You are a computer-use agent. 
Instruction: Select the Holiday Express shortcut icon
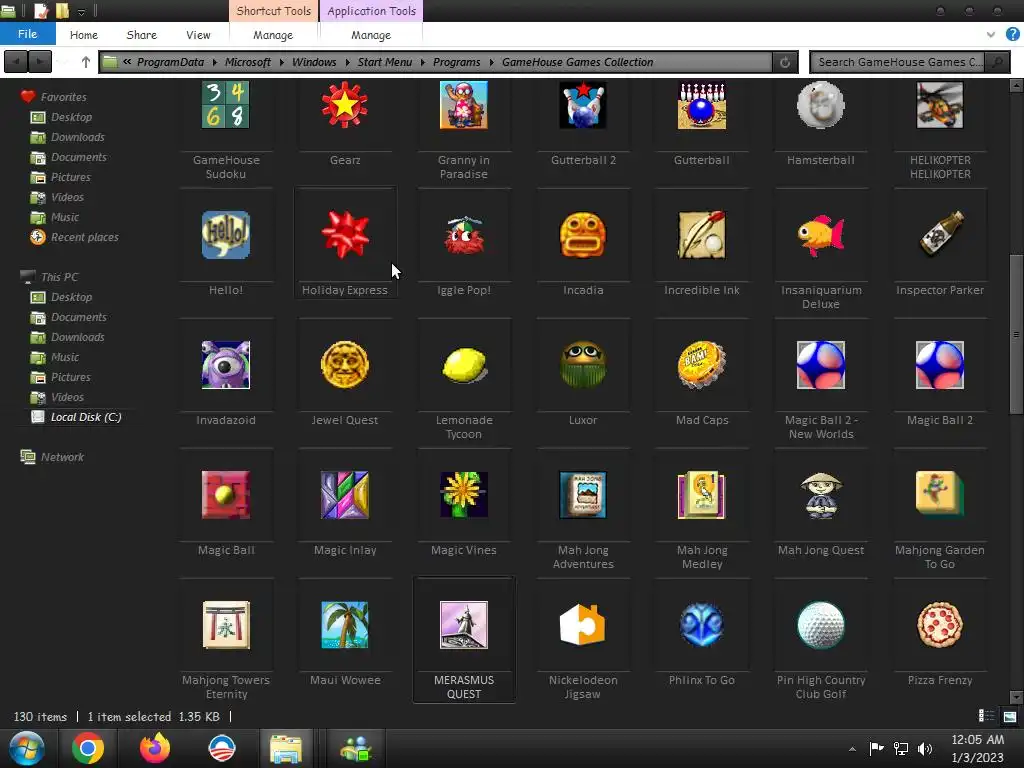345,235
